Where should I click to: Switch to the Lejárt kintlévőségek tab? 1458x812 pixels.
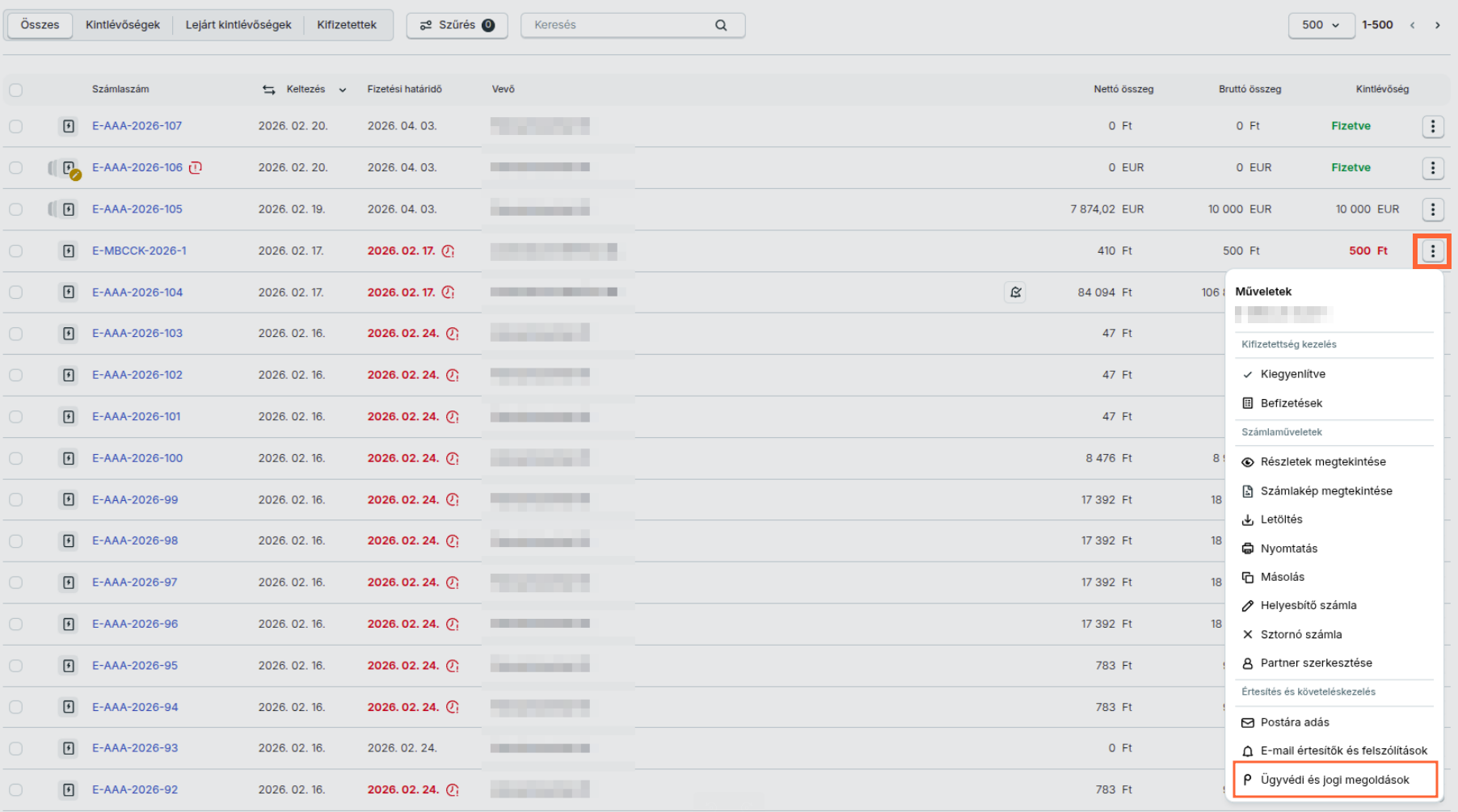[238, 25]
